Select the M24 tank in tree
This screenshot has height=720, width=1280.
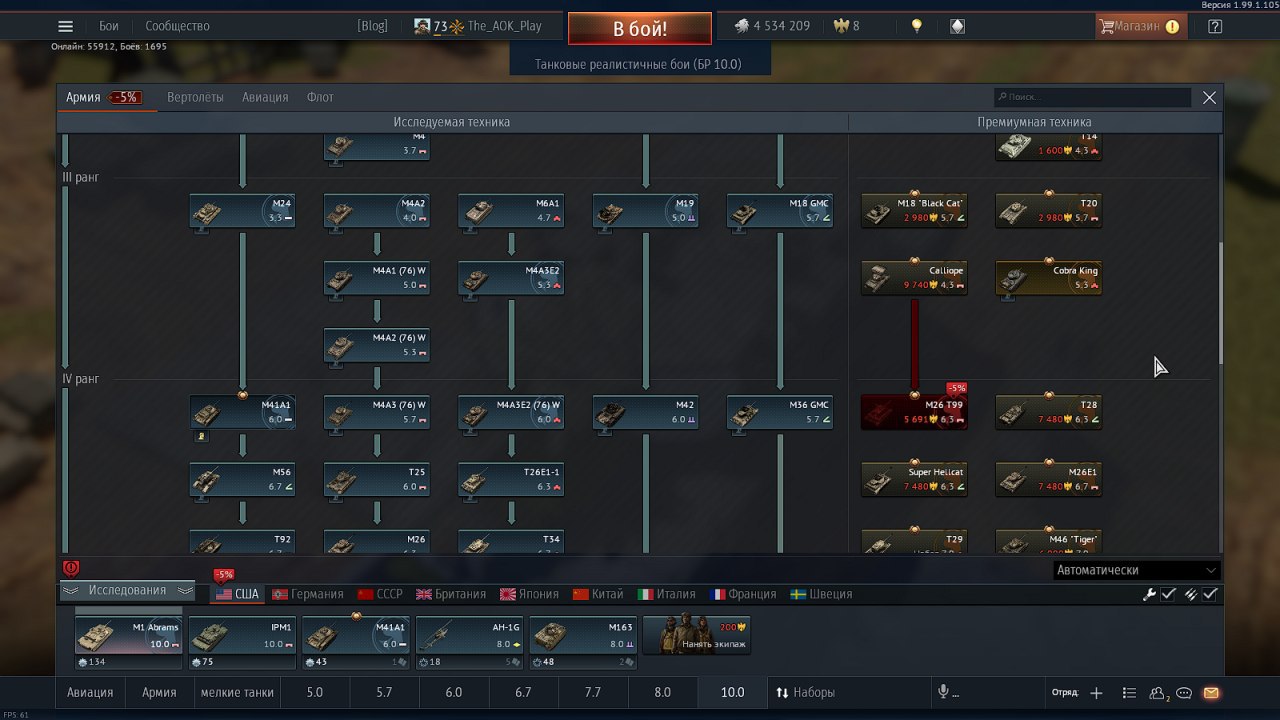click(x=242, y=212)
